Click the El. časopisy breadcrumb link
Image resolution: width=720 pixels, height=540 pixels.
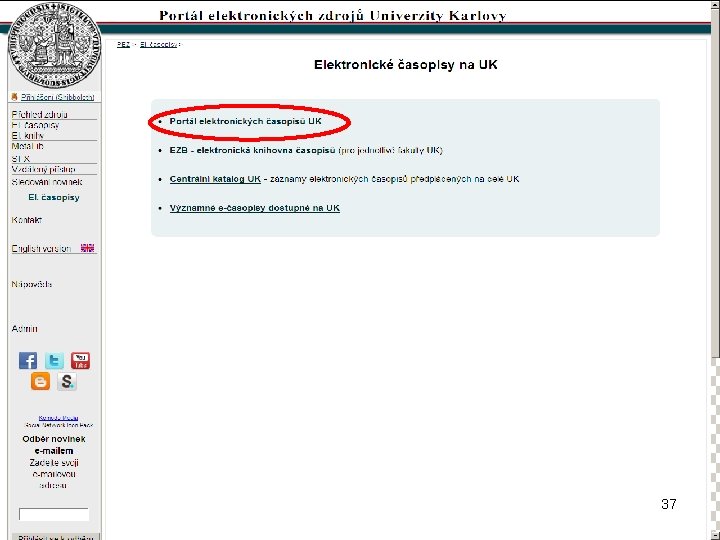click(158, 45)
